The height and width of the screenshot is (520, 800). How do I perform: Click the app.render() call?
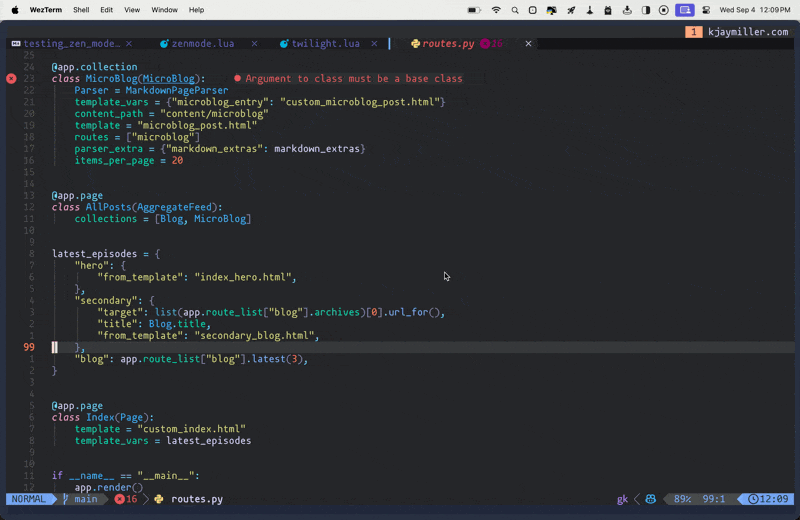pyautogui.click(x=109, y=487)
